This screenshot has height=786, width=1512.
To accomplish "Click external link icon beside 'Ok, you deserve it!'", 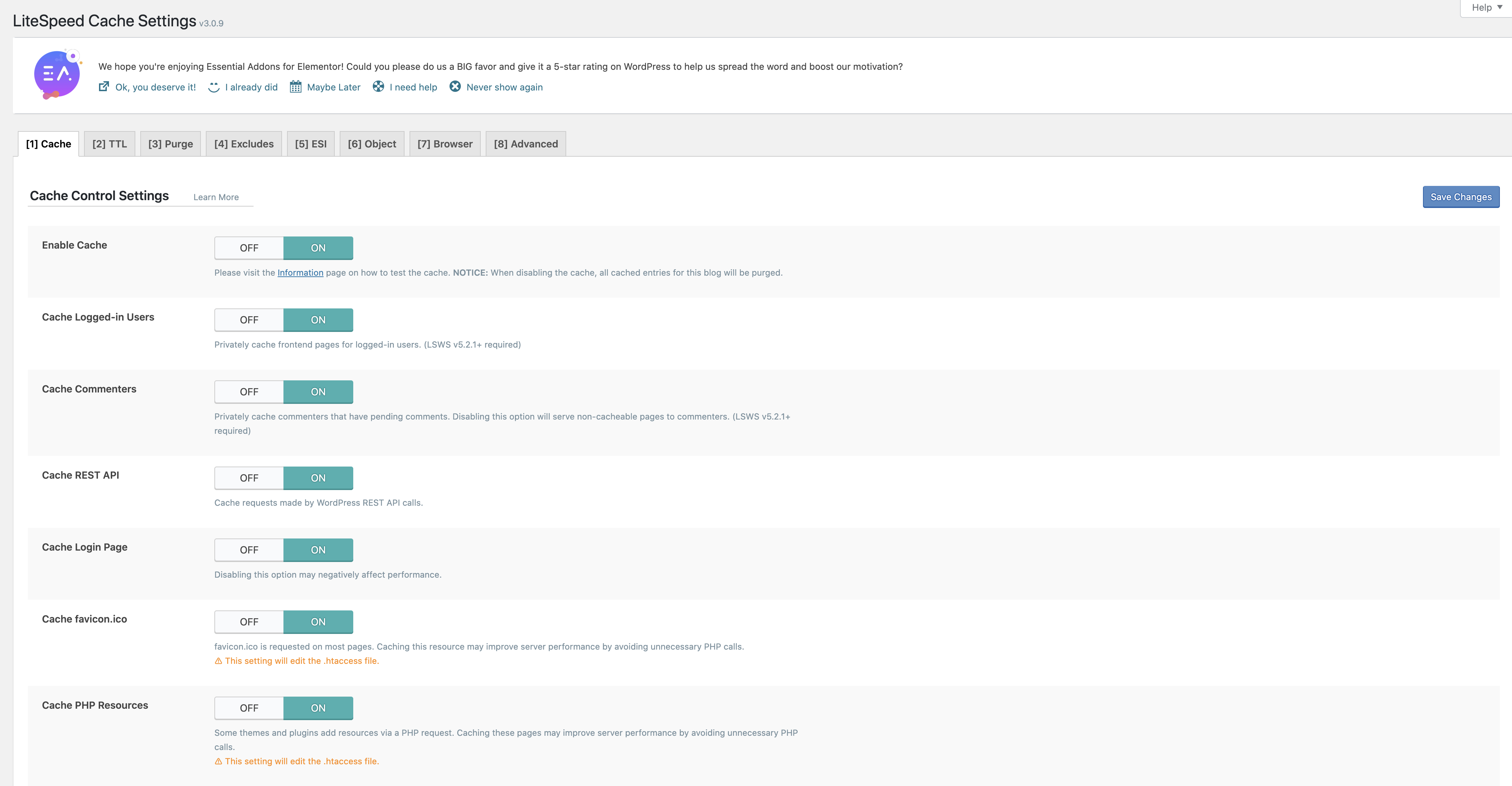I will pos(104,87).
